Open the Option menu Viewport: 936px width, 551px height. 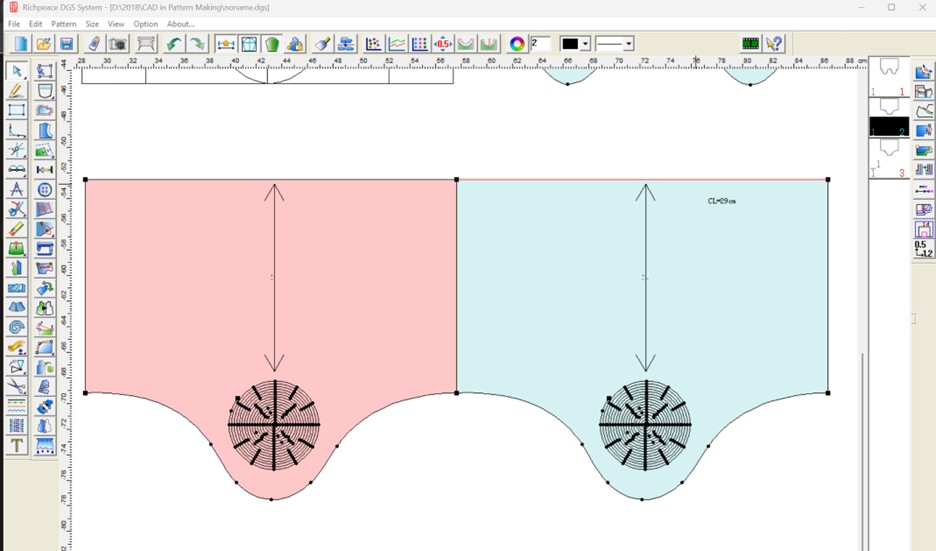146,24
